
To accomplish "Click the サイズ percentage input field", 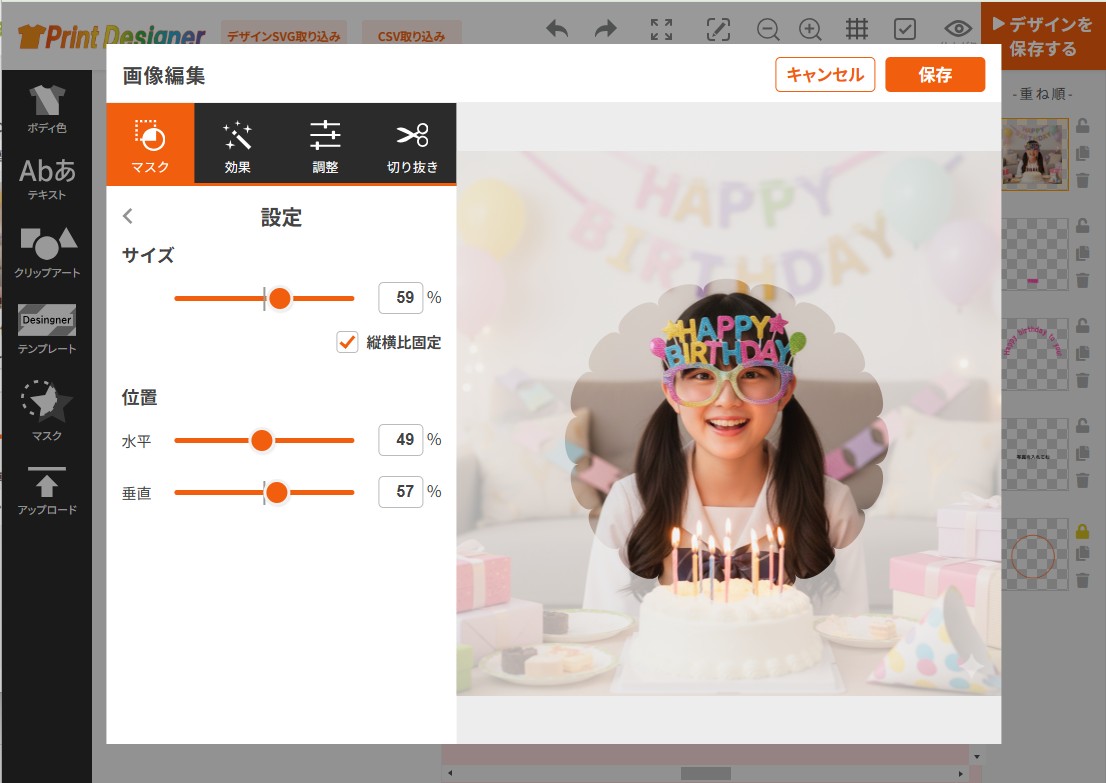I will (401, 298).
